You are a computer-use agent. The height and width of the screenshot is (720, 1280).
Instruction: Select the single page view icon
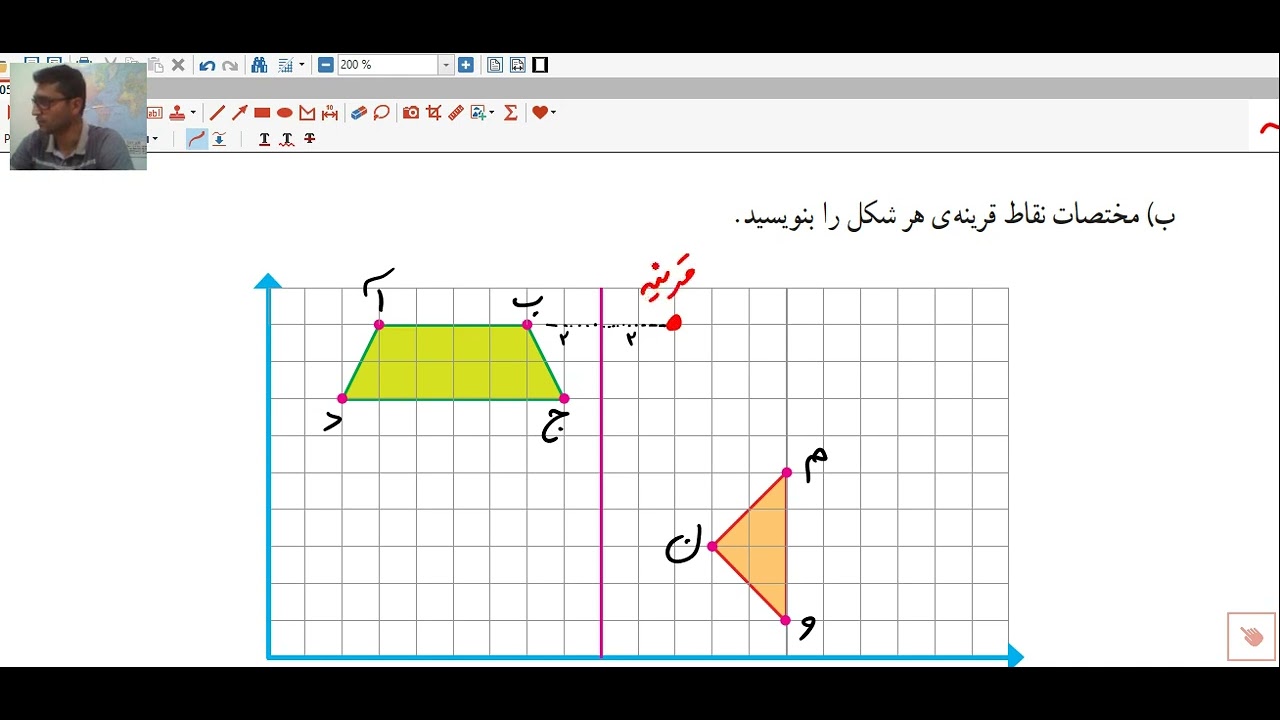(x=495, y=65)
